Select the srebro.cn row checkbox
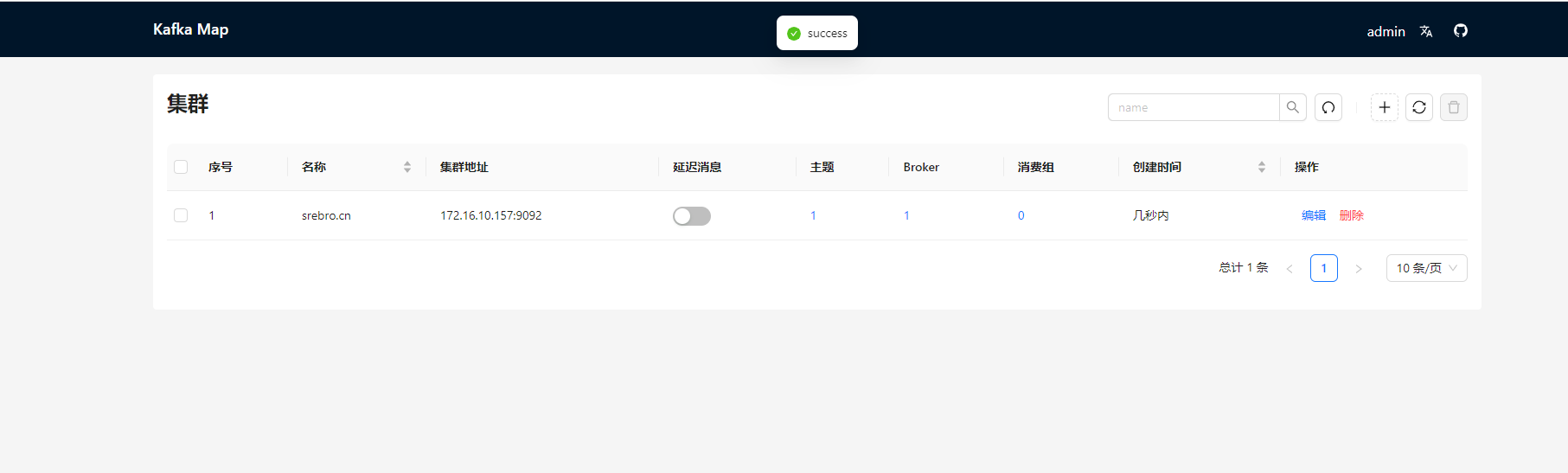 (x=181, y=215)
